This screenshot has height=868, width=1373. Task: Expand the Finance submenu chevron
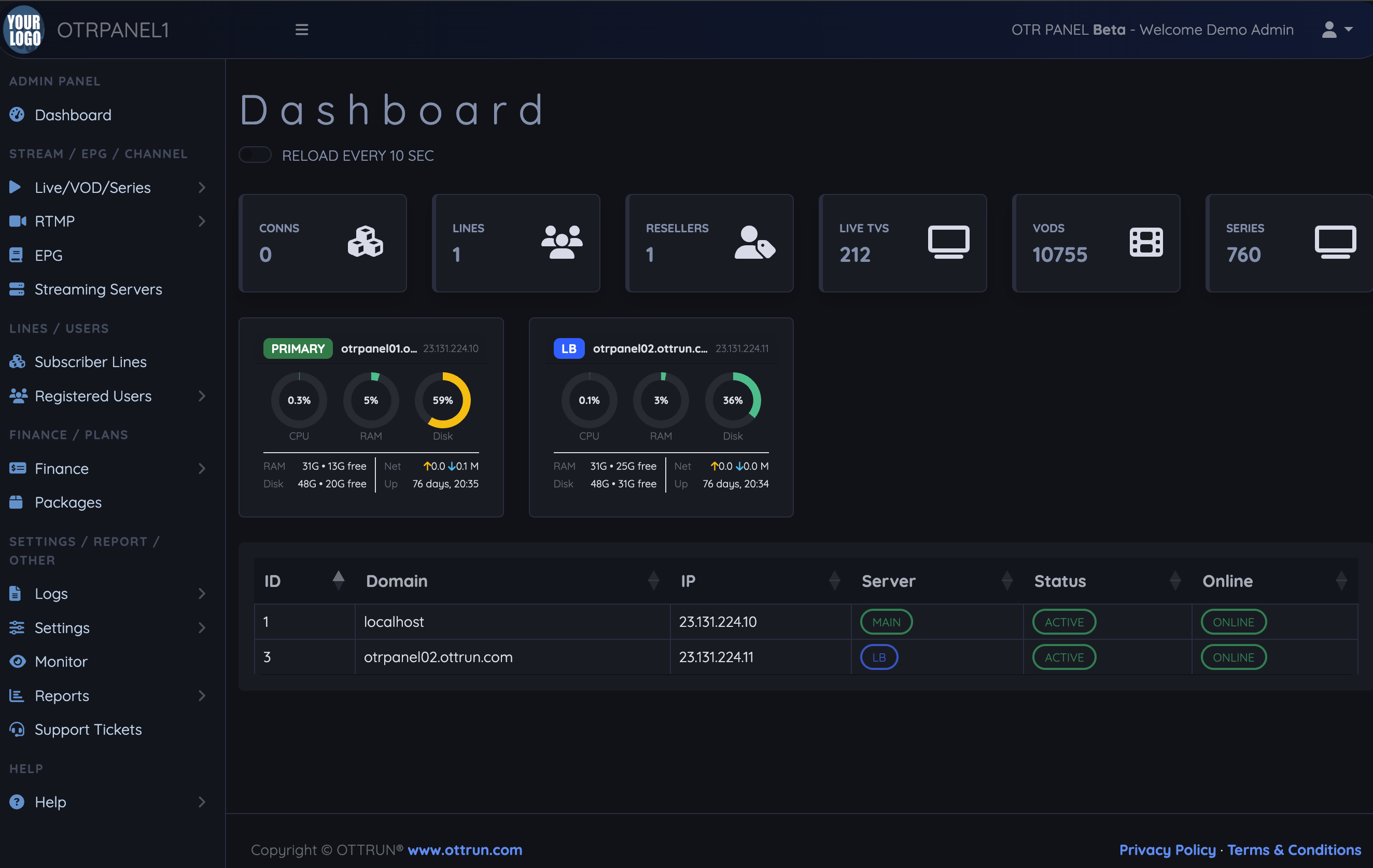point(202,468)
